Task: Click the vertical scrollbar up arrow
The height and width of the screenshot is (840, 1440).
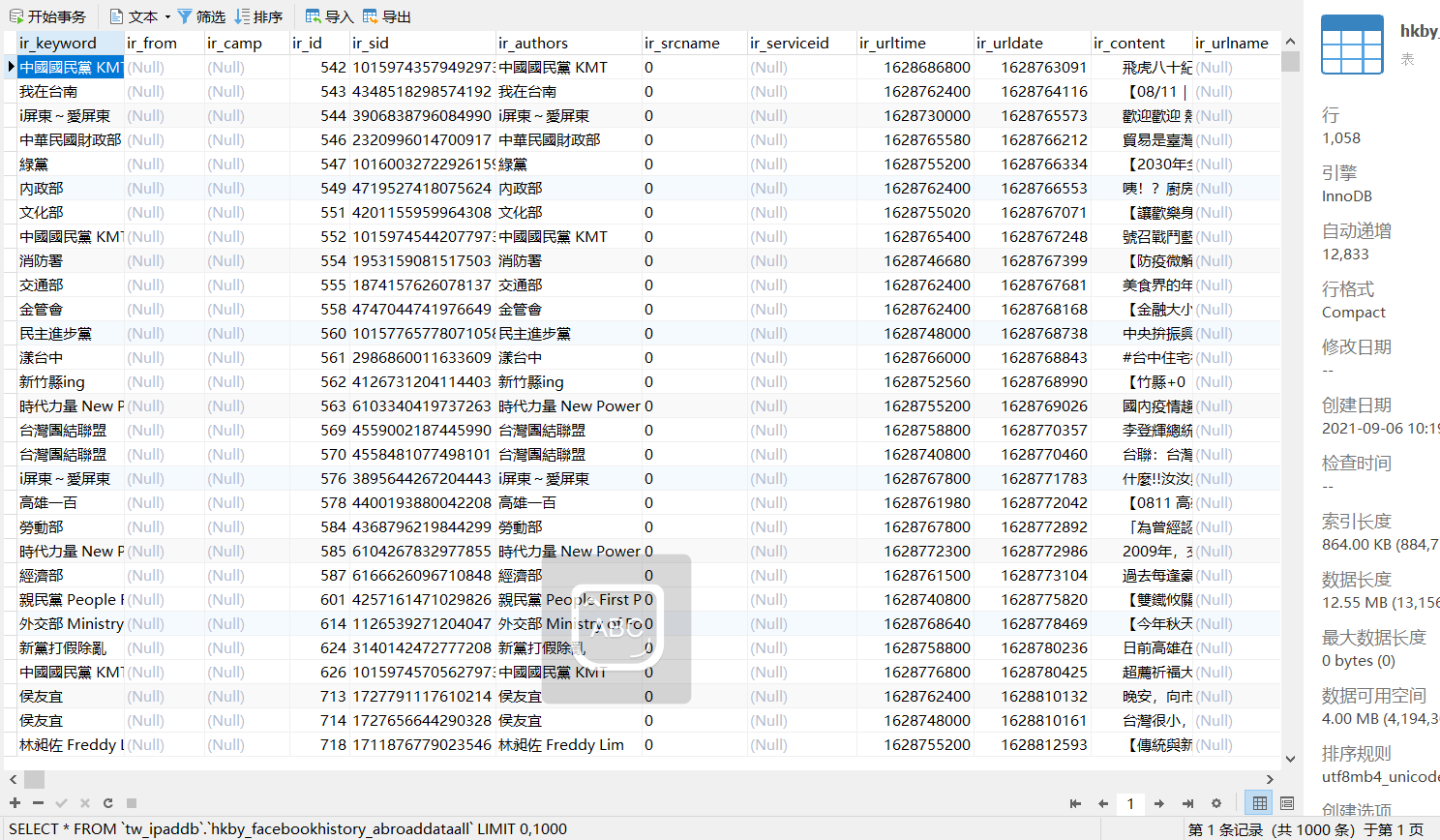Action: click(x=1290, y=42)
